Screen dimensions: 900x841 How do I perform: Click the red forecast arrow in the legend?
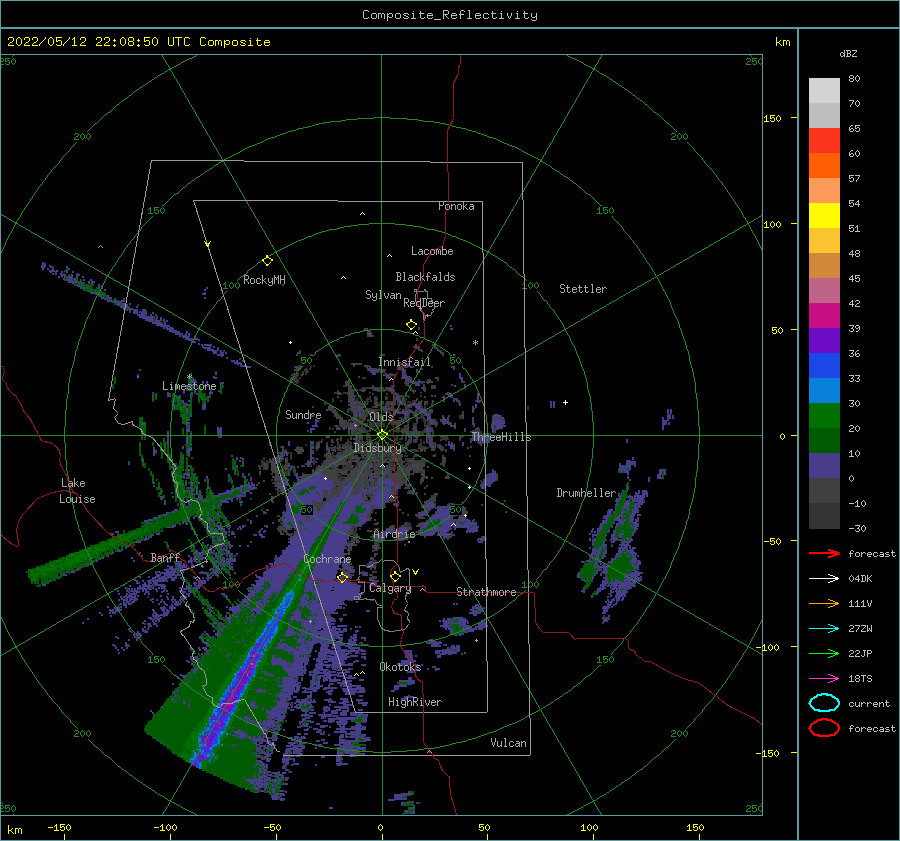824,553
